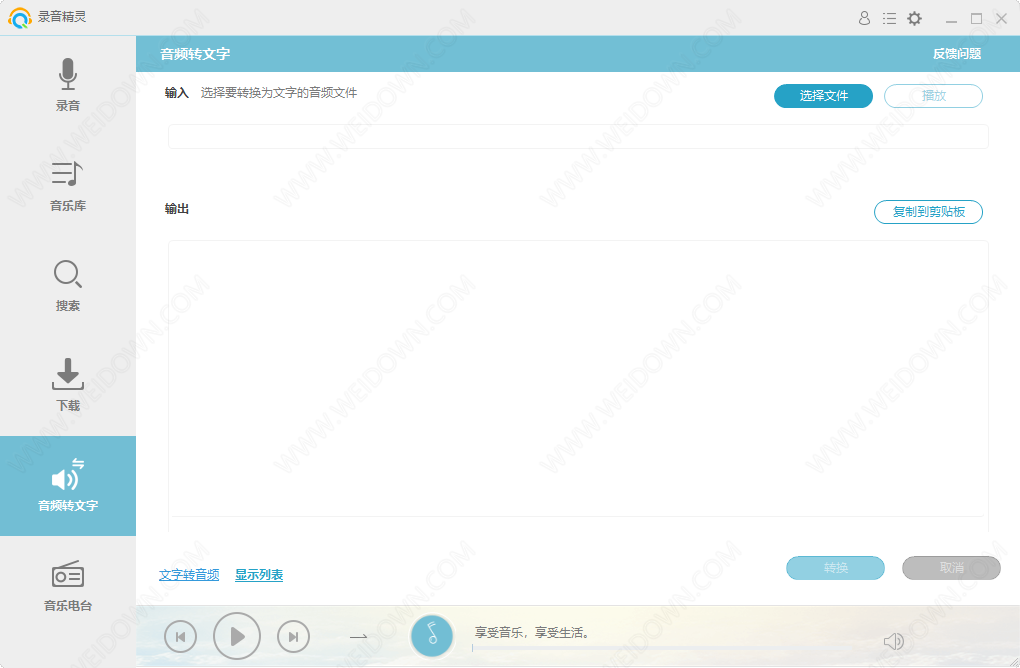Open the 下载 download section
Viewport: 1020px width, 668px height.
click(x=68, y=385)
